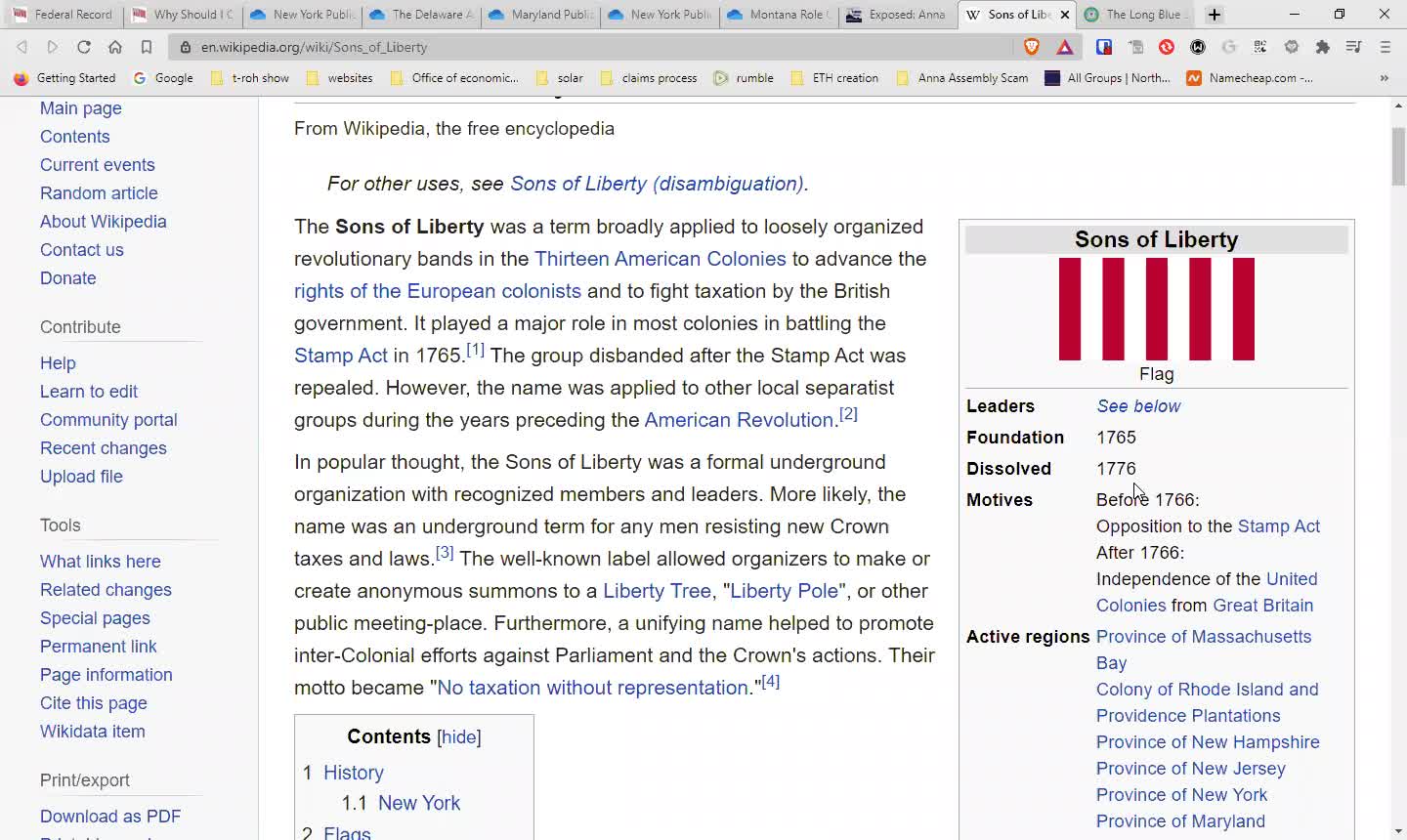This screenshot has width=1407, height=840.
Task: Click the browser forward arrow
Action: 53,47
